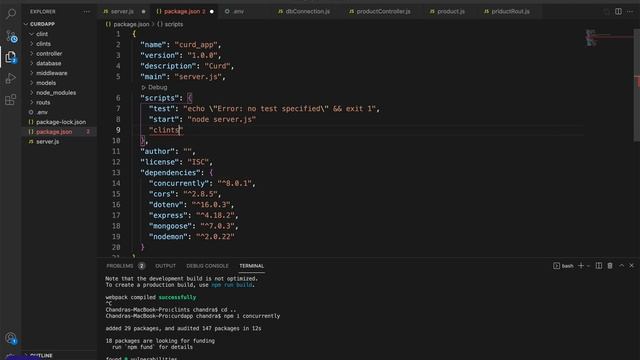640x360 pixels.
Task: Open server.js in explorer tree
Action: (x=59, y=142)
